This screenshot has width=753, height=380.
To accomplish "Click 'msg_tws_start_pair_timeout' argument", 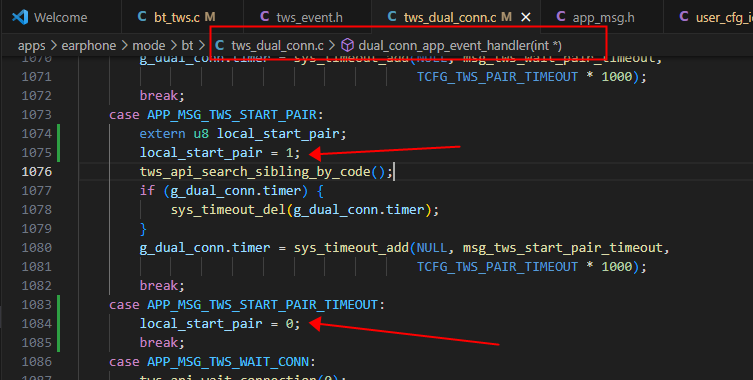I will point(562,248).
